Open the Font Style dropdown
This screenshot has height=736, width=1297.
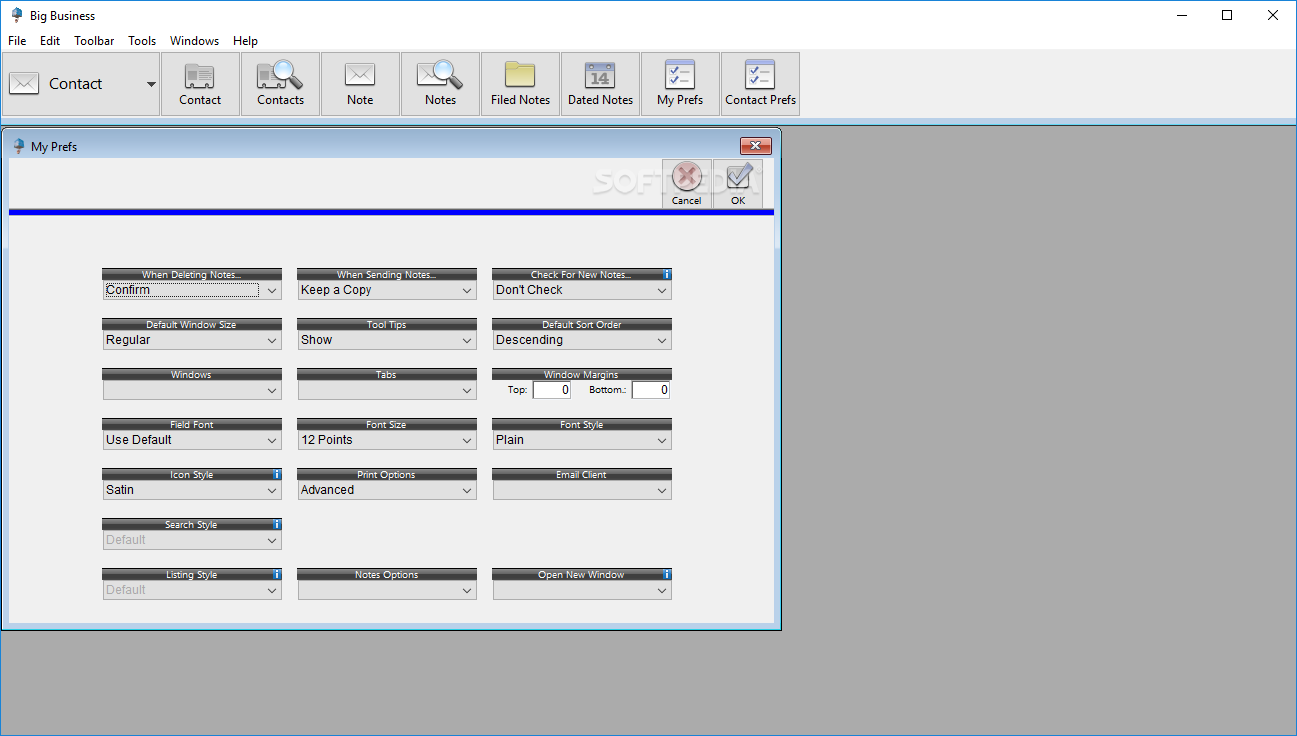point(582,440)
